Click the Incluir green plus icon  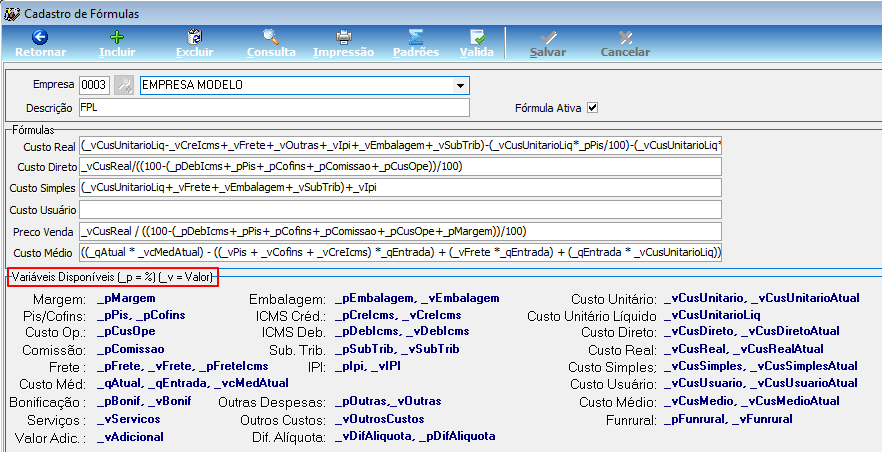coord(117,37)
